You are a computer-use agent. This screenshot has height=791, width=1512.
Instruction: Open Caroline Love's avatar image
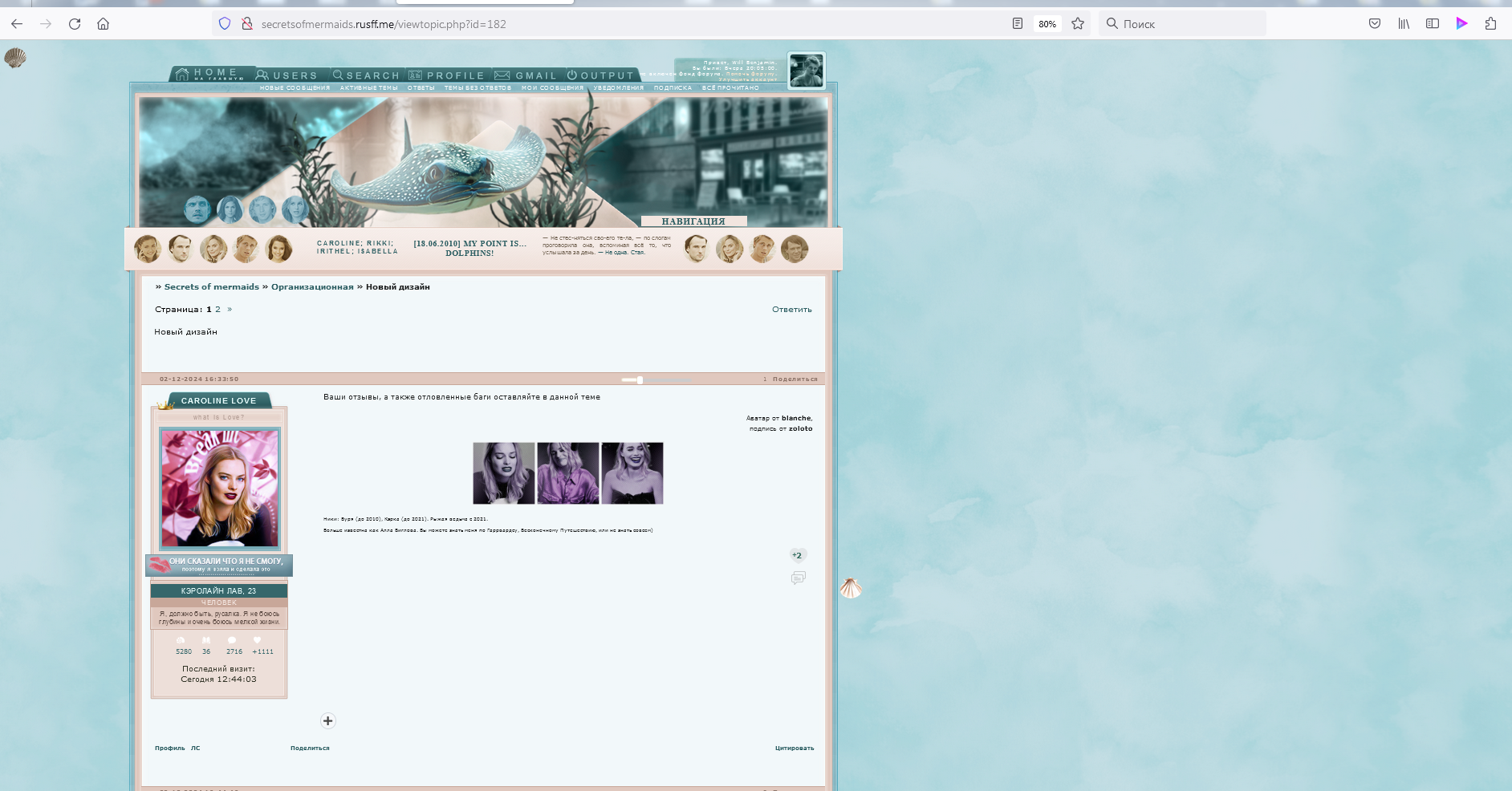pyautogui.click(x=220, y=488)
